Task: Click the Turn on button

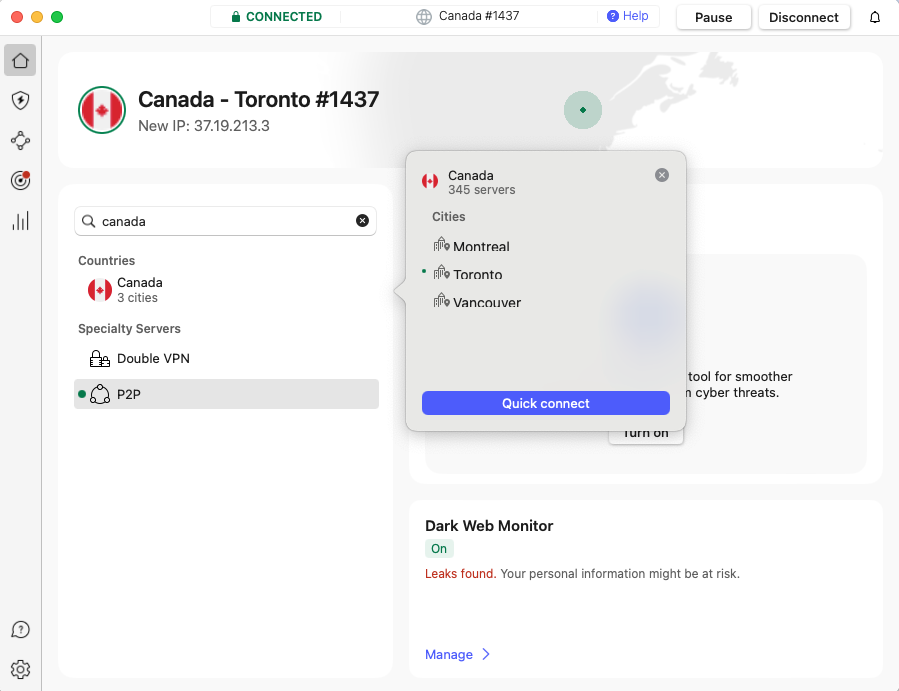Action: 646,433
